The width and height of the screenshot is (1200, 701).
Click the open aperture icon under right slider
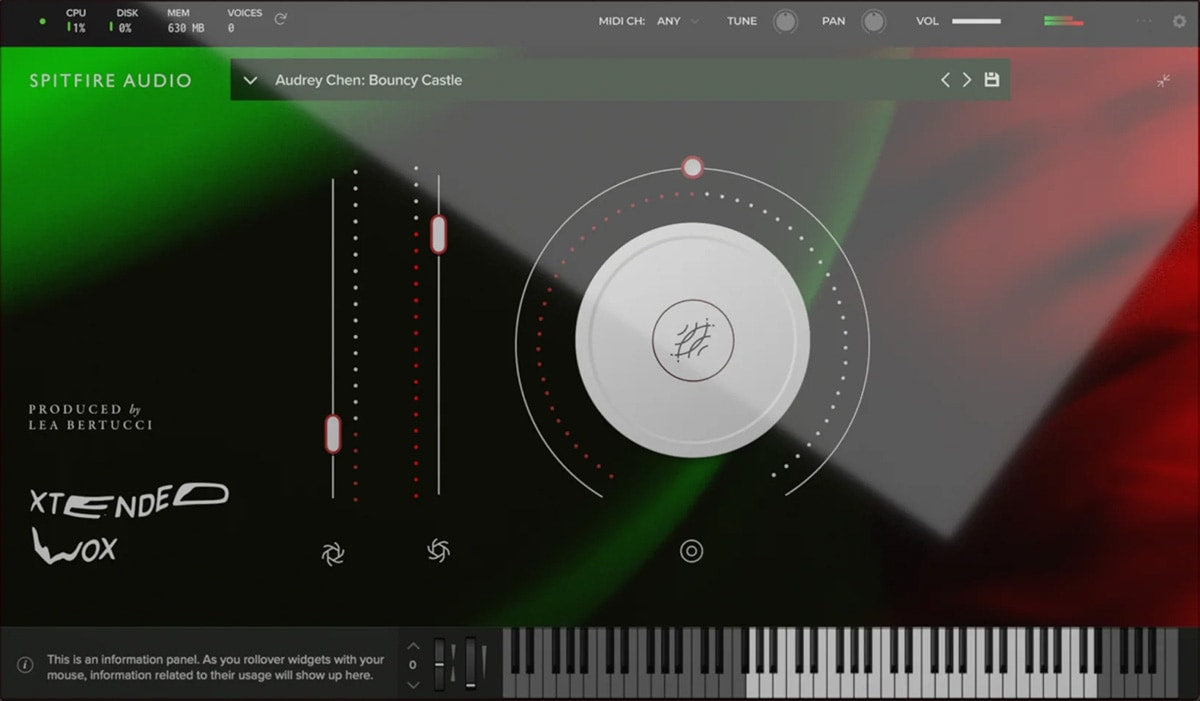438,550
